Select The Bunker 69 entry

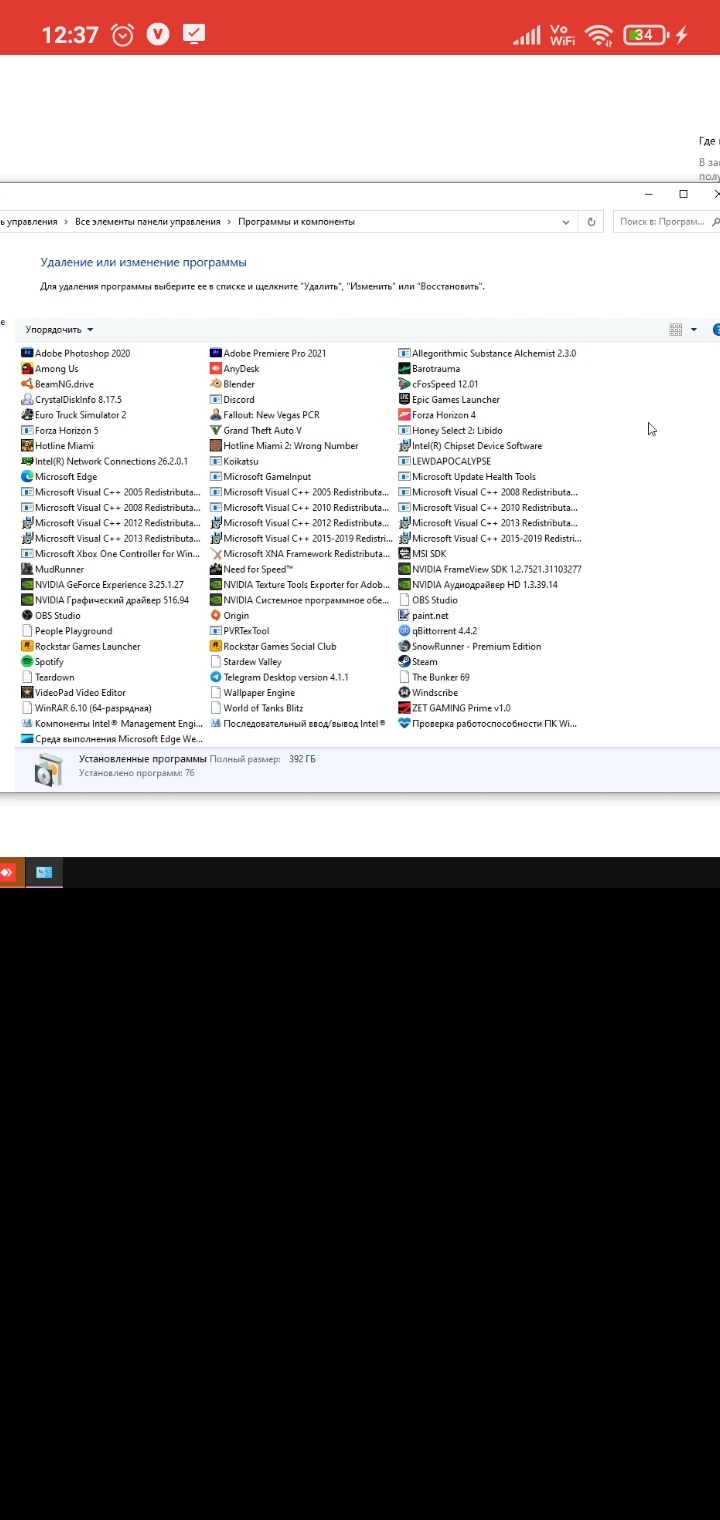[x=434, y=678]
